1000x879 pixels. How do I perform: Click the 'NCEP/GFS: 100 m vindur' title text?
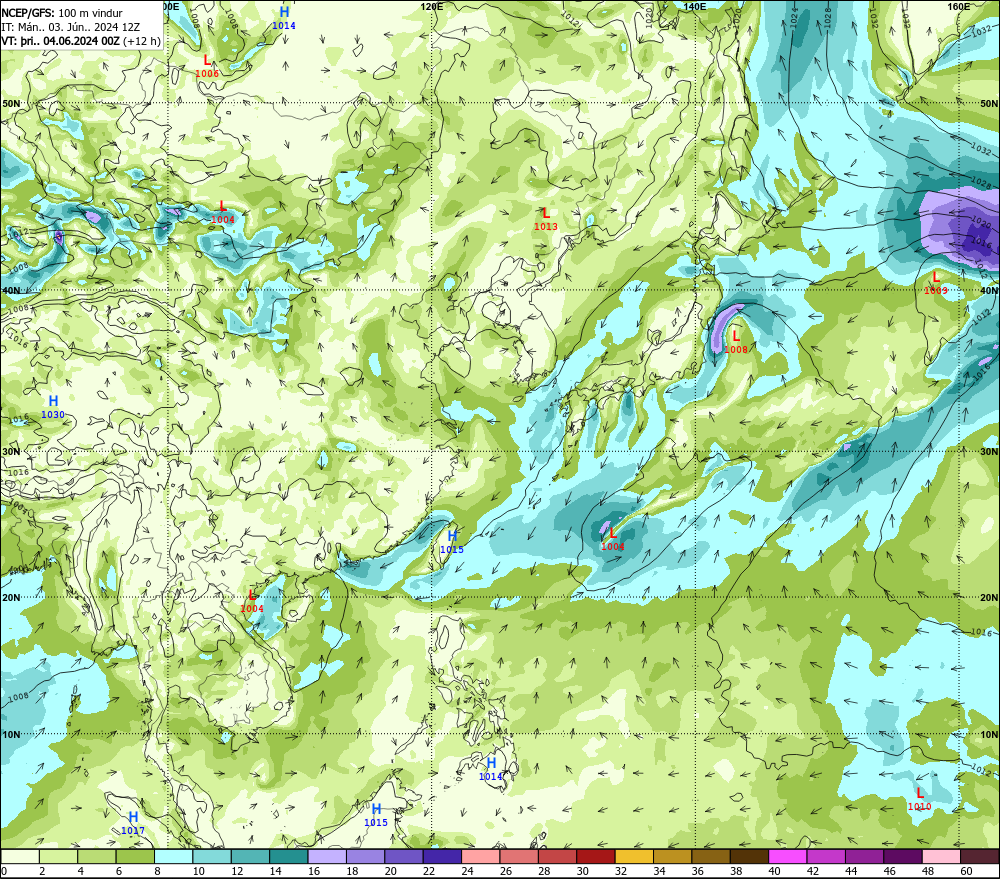point(62,13)
